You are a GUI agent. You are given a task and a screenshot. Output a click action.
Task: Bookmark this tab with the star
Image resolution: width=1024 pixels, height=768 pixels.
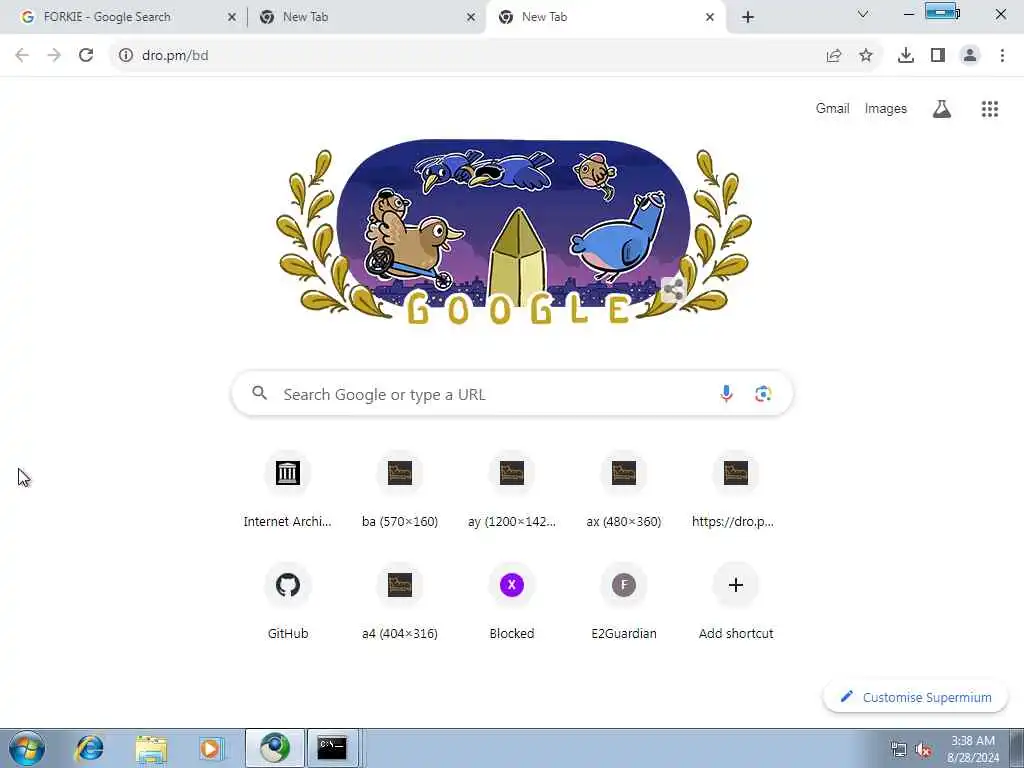coord(866,56)
